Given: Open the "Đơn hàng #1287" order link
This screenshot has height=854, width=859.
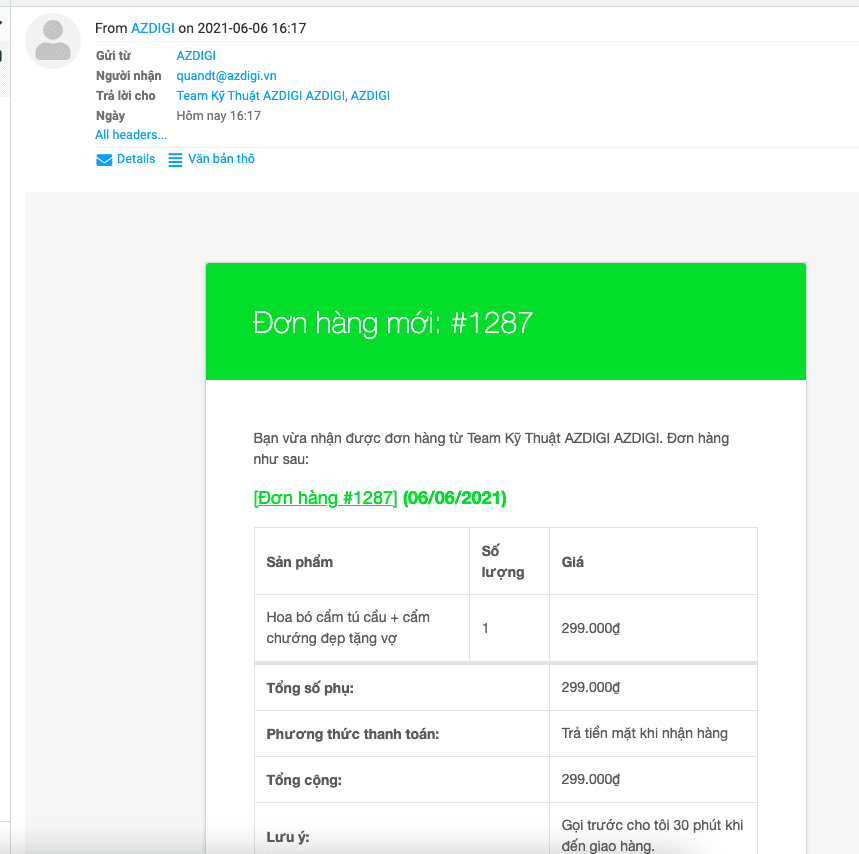Looking at the screenshot, I should point(322,497).
